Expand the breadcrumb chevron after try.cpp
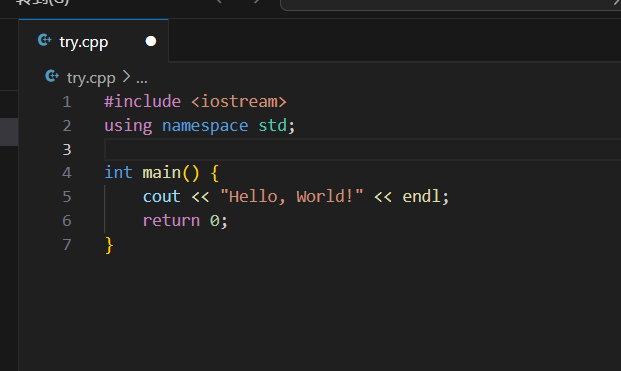The height and width of the screenshot is (371, 621). coord(126,77)
